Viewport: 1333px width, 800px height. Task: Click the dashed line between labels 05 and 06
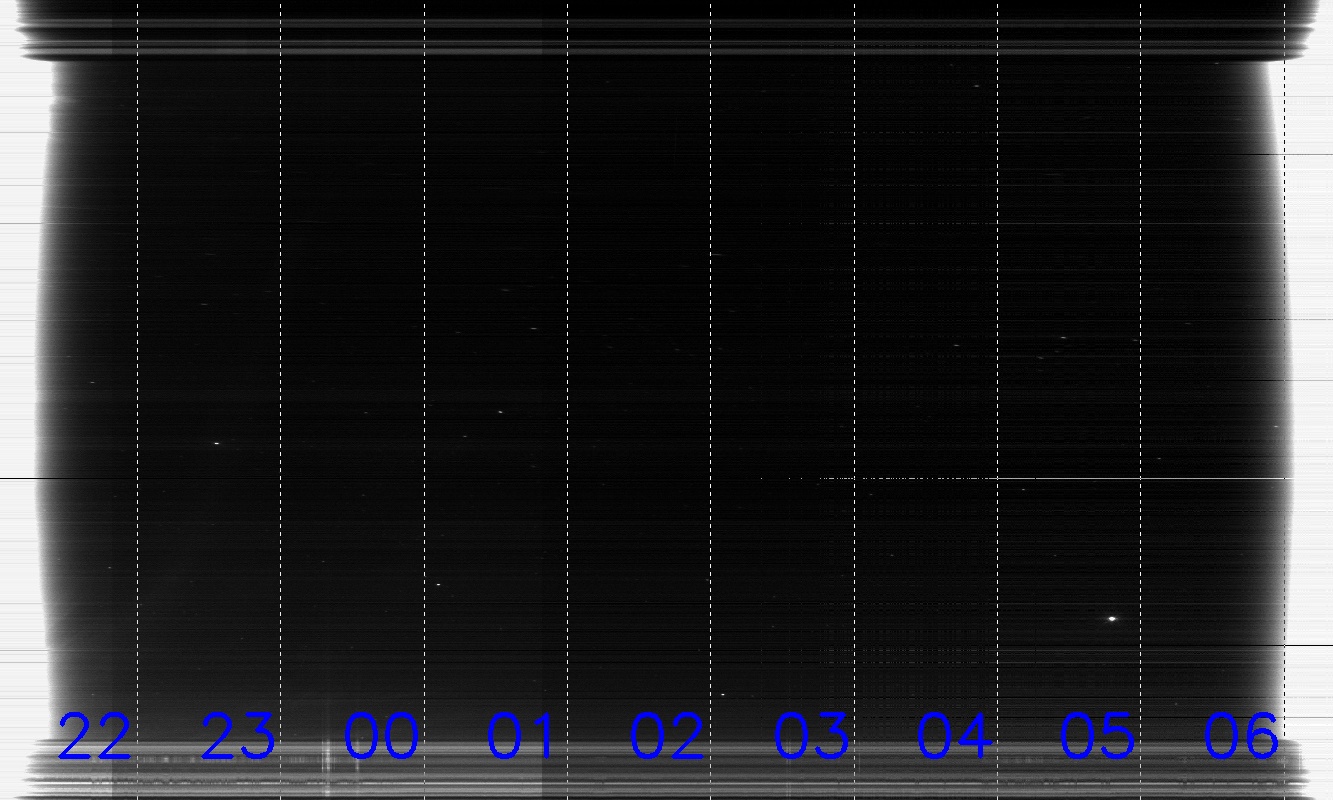click(1141, 400)
